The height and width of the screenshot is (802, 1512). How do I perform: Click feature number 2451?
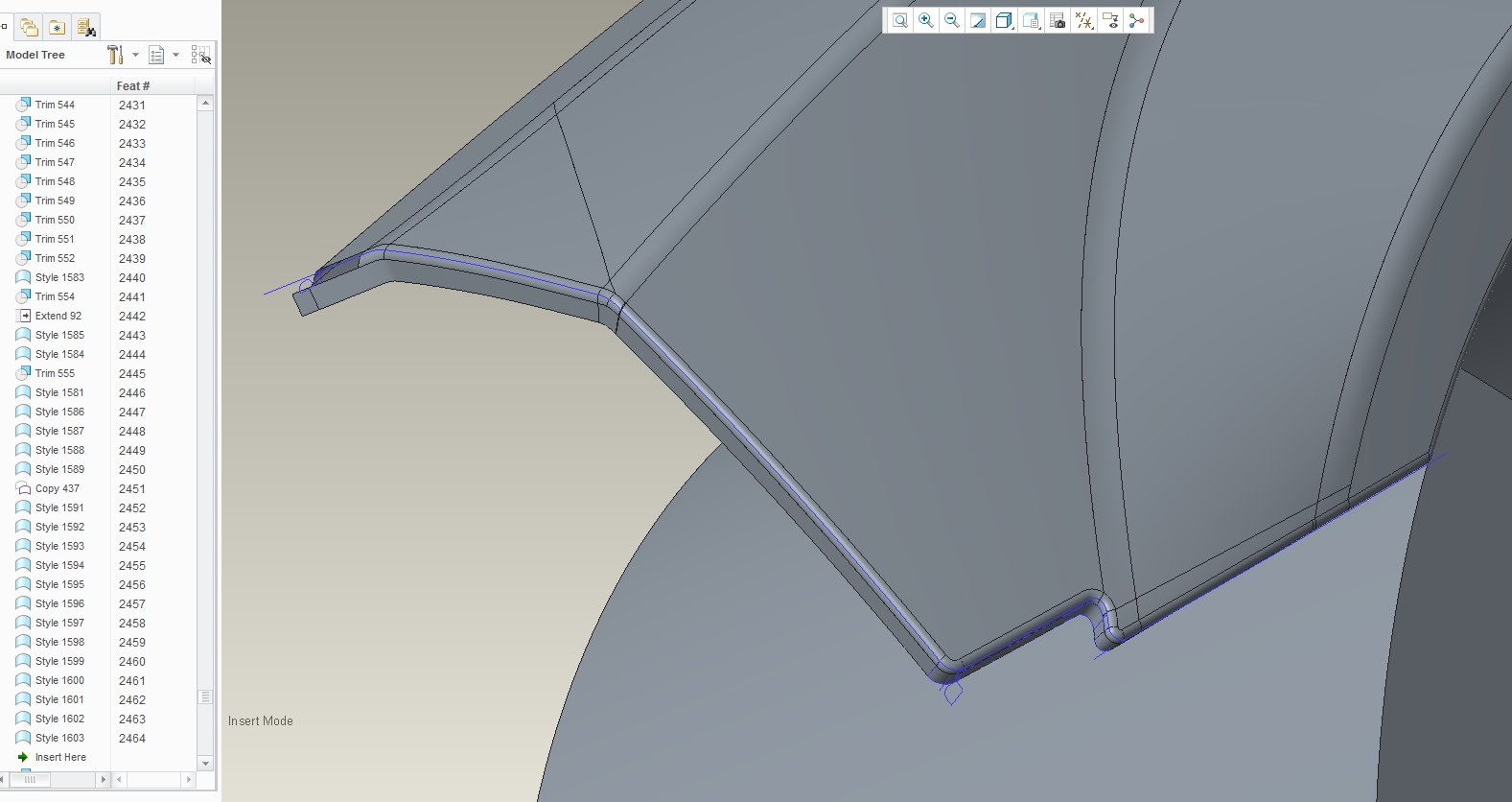pos(132,488)
